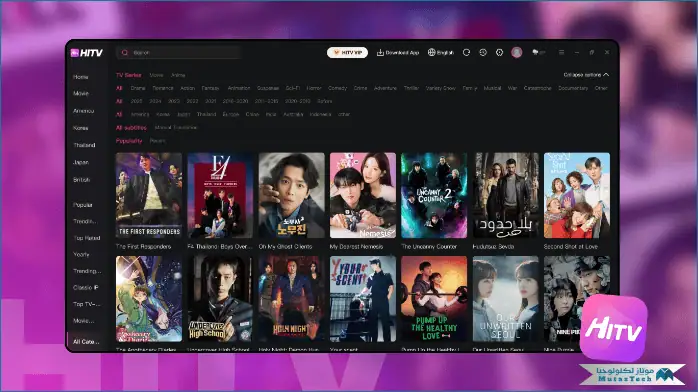Filter by Fantasy genre
The image size is (698, 392).
pyautogui.click(x=211, y=88)
